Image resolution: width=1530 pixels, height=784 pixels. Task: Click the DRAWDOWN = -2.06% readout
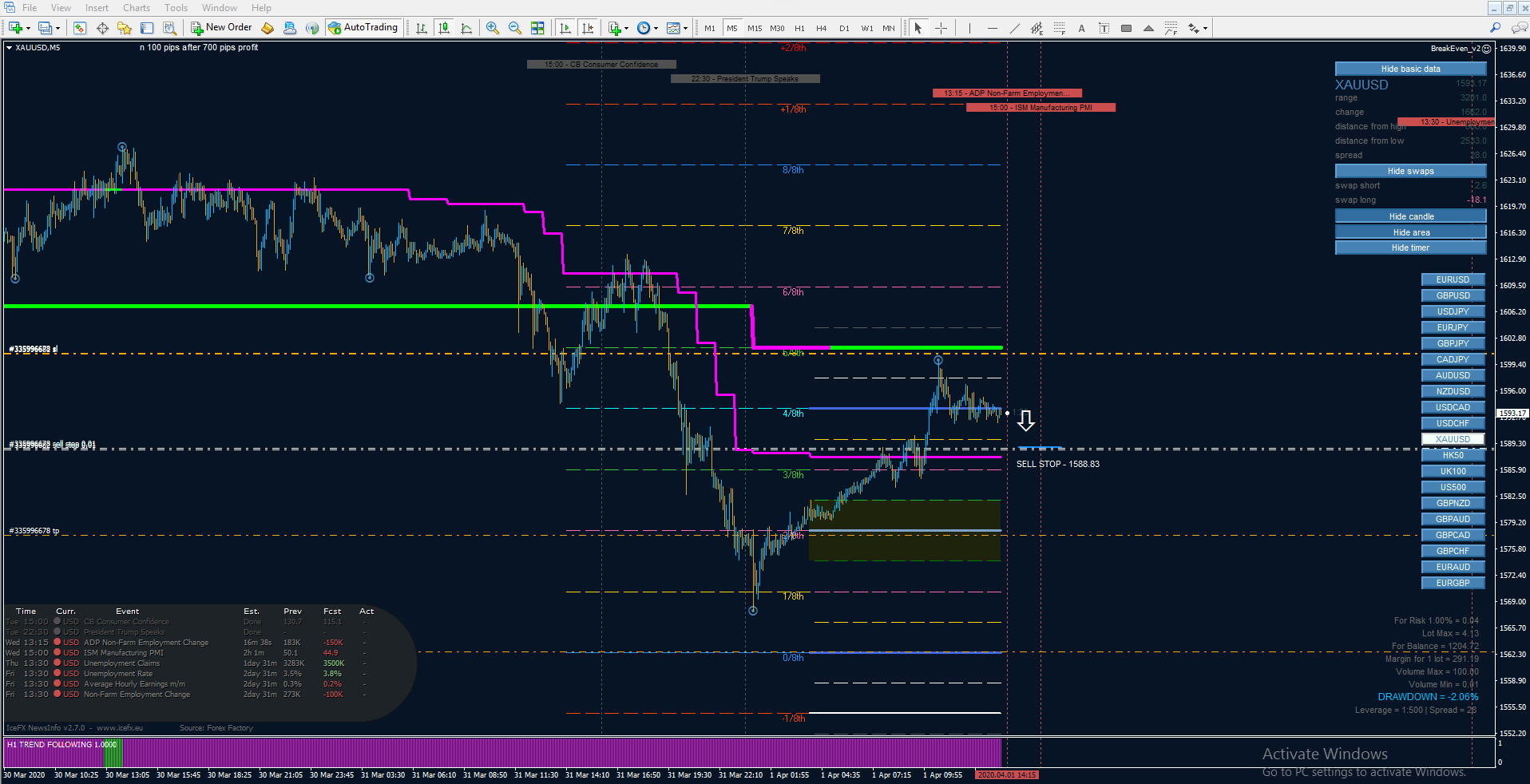tap(1428, 697)
